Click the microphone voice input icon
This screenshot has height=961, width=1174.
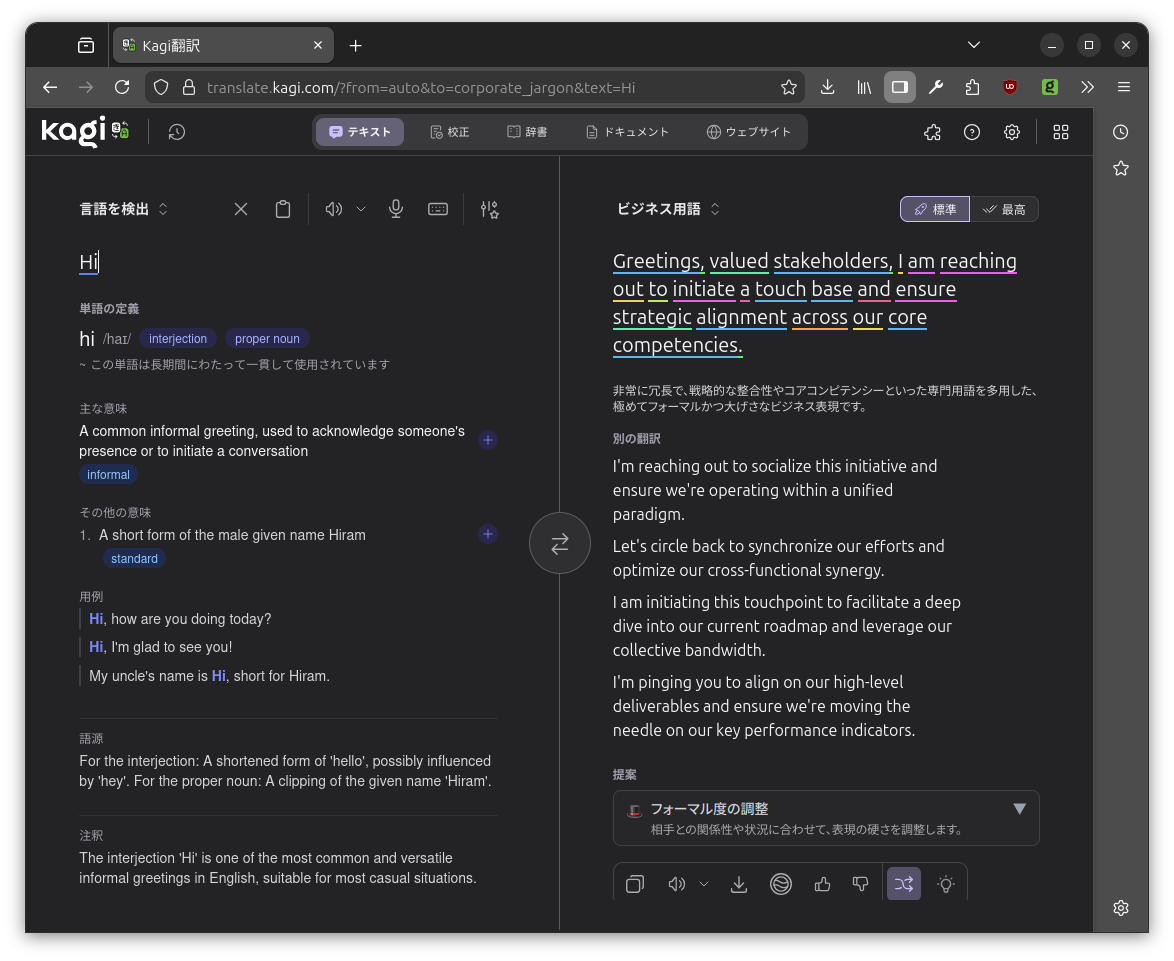pos(396,209)
